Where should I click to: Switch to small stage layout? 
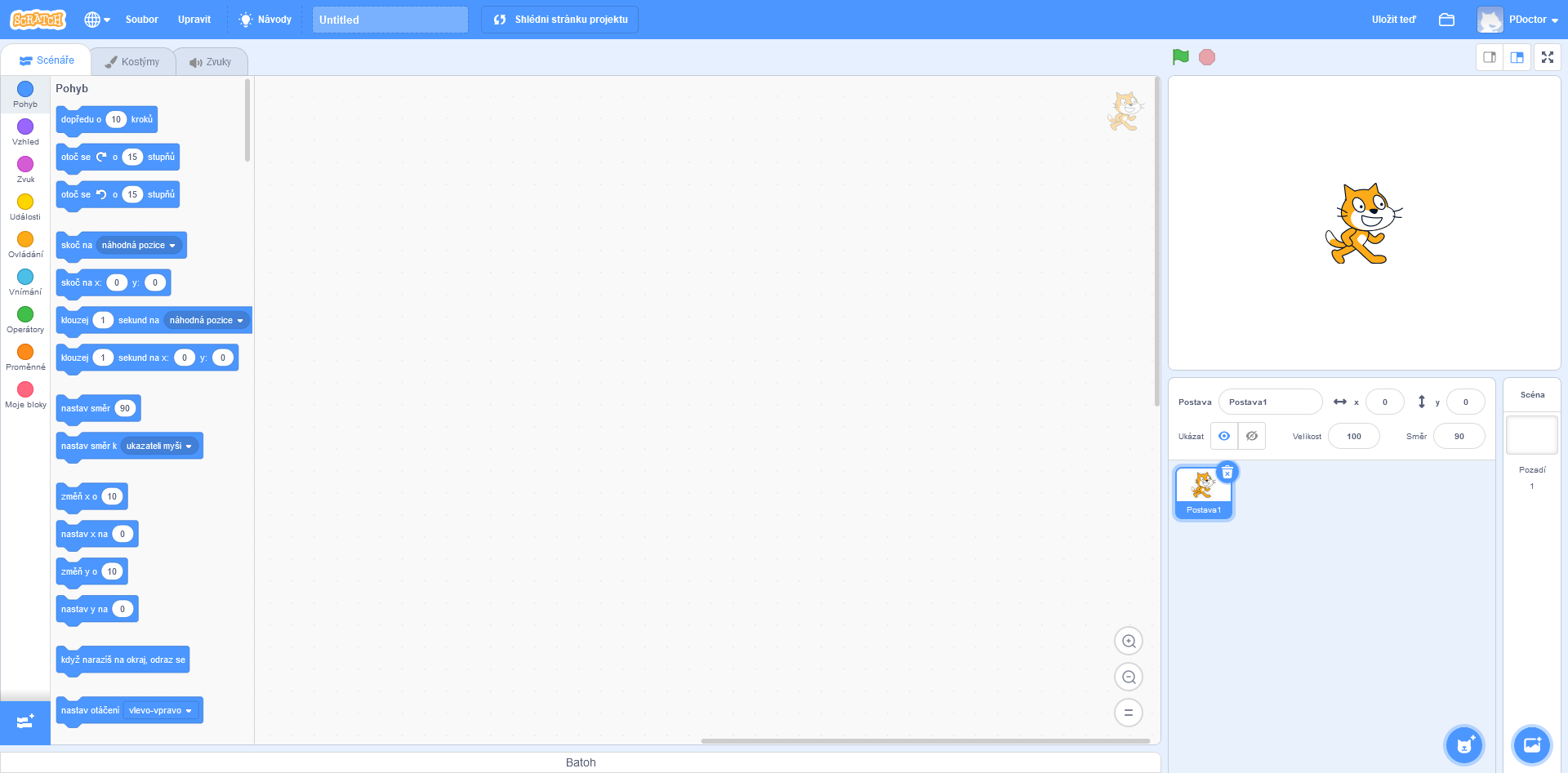click(x=1490, y=57)
